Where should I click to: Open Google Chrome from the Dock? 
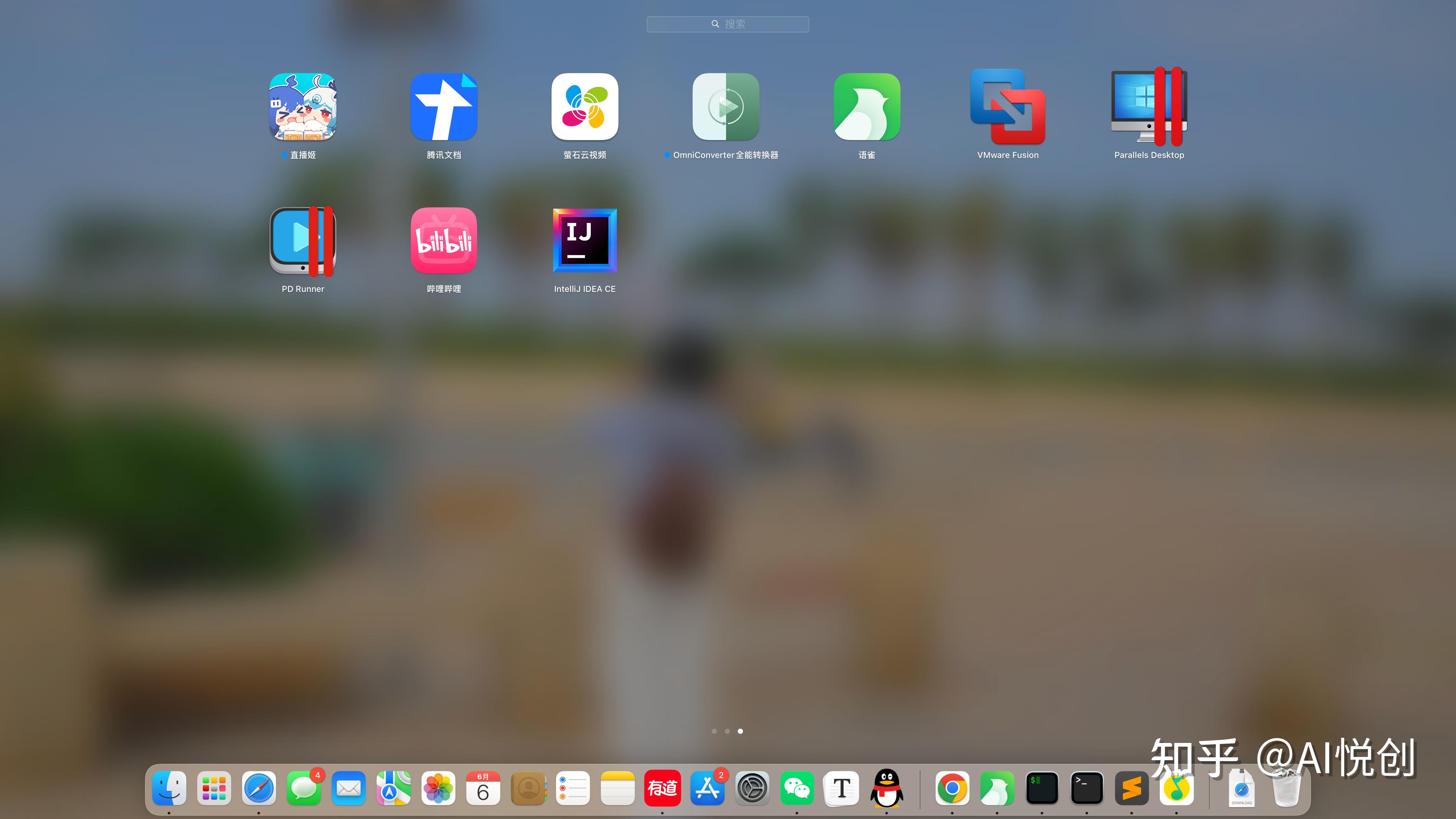tap(952, 788)
